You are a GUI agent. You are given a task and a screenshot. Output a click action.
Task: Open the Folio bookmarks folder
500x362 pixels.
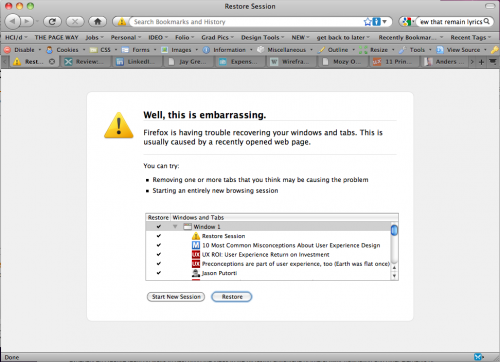[185, 37]
